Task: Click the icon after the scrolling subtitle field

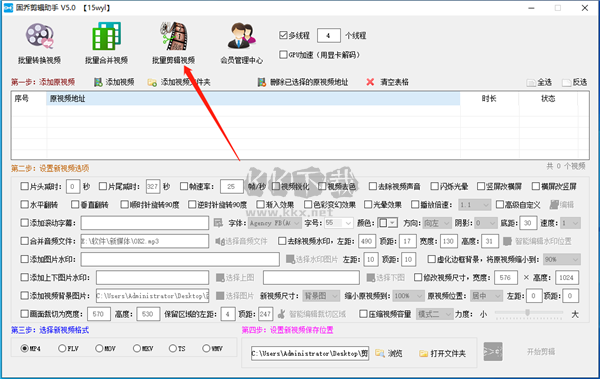Action: tap(218, 222)
